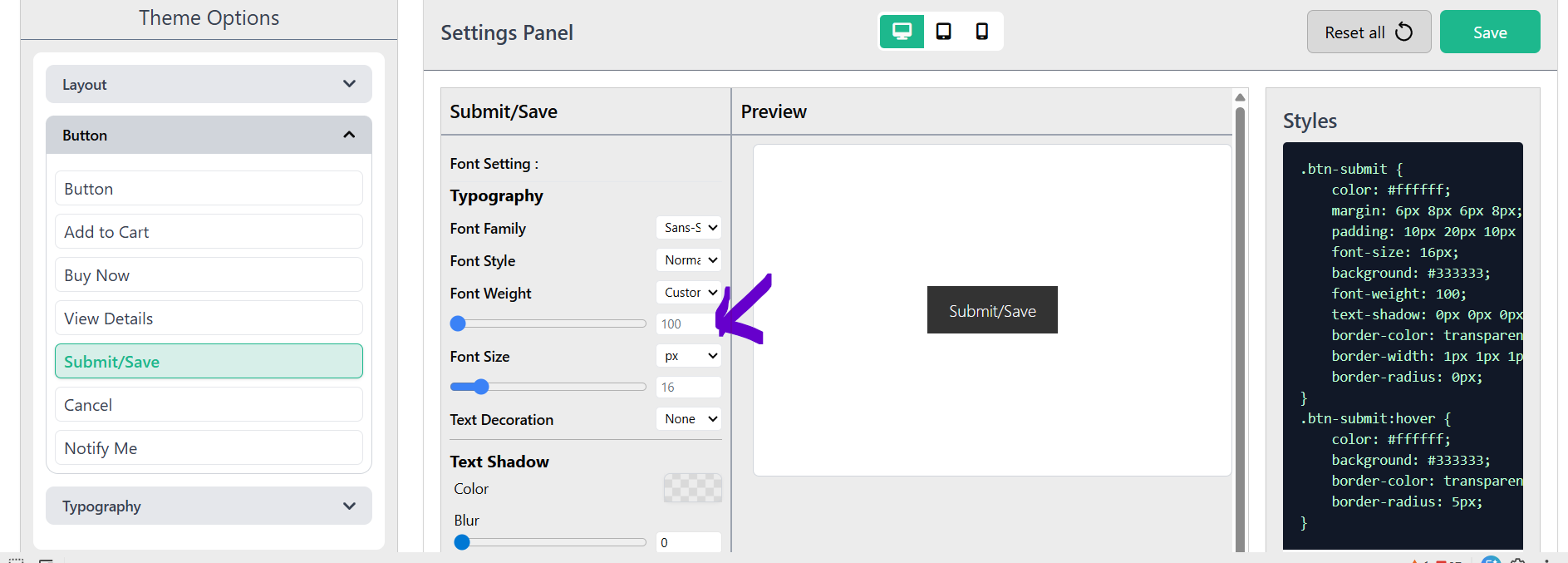Click the Submit/Save preview button
This screenshot has height=563, width=1568.
point(992,310)
